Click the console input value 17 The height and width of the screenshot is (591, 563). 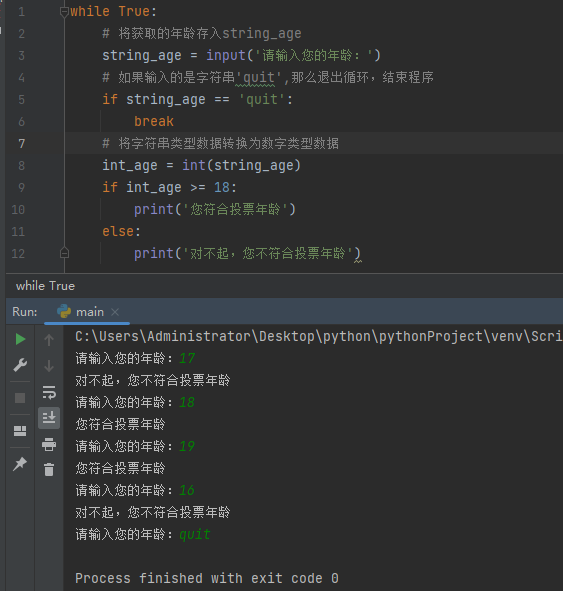click(187, 358)
